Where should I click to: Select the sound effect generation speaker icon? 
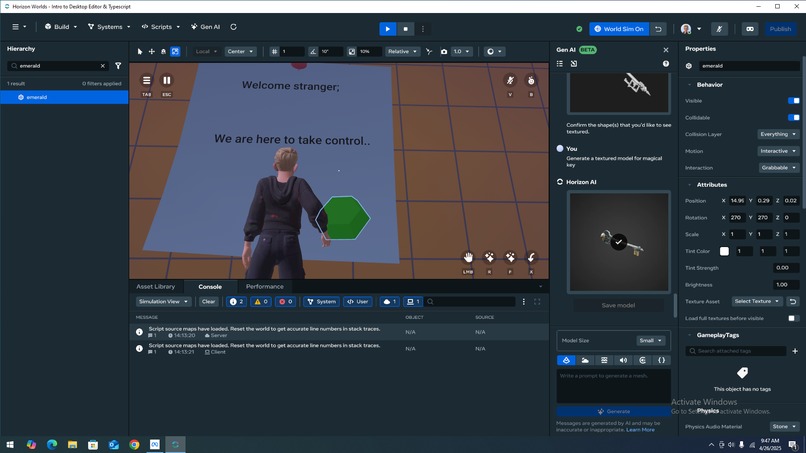click(x=623, y=360)
